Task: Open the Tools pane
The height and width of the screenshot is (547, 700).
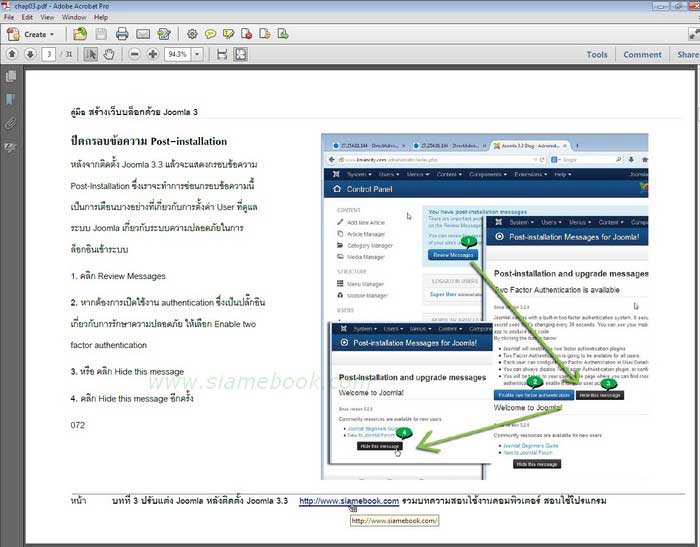Action: (x=597, y=54)
